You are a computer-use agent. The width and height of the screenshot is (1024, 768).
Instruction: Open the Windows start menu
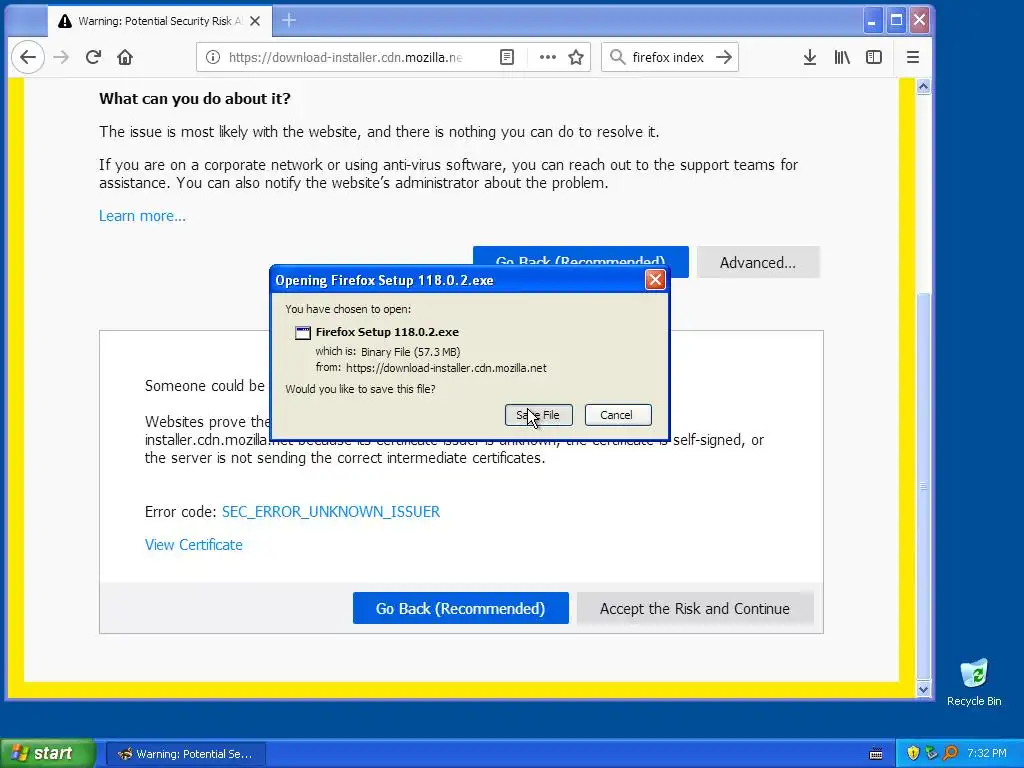coord(48,754)
